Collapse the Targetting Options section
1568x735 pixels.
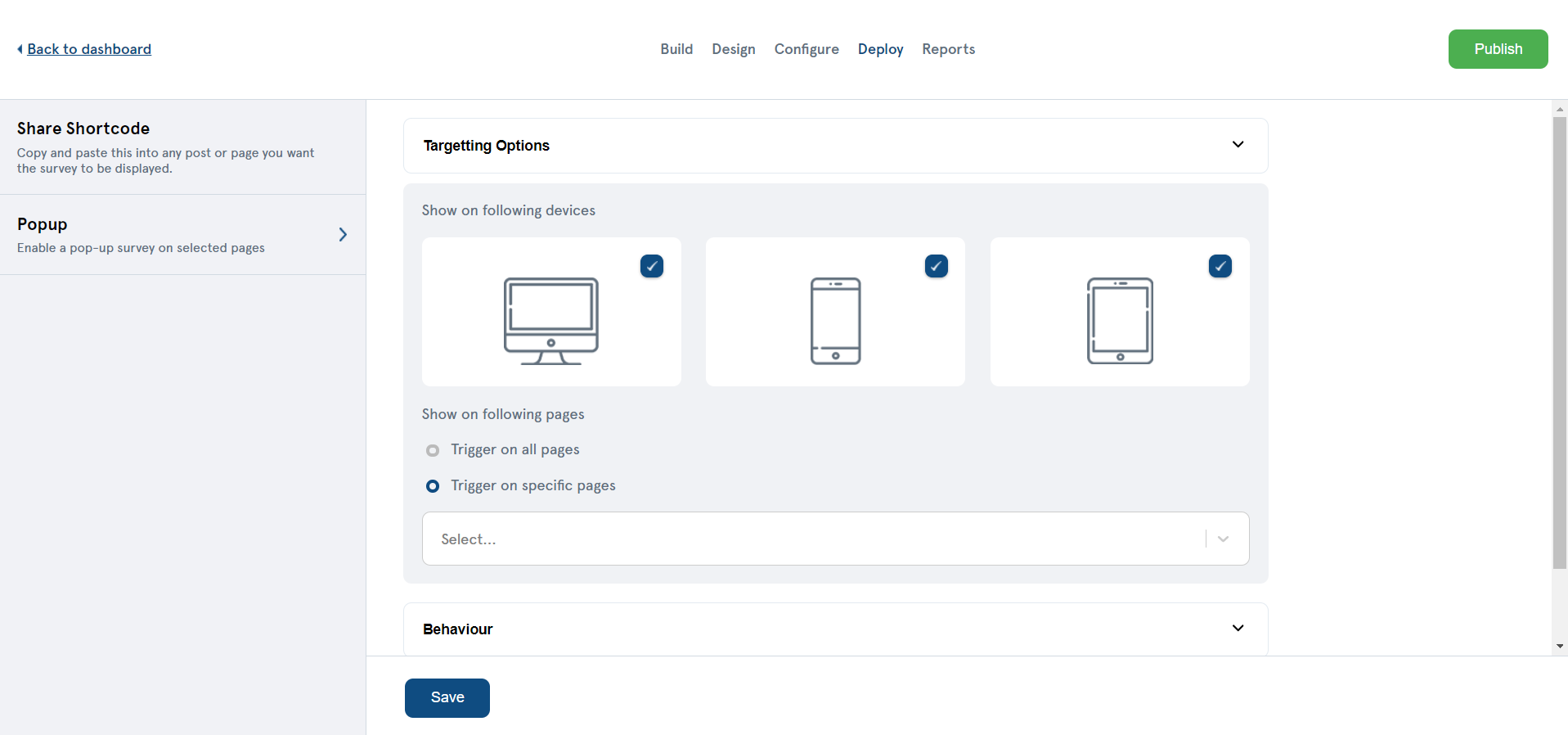1238,145
